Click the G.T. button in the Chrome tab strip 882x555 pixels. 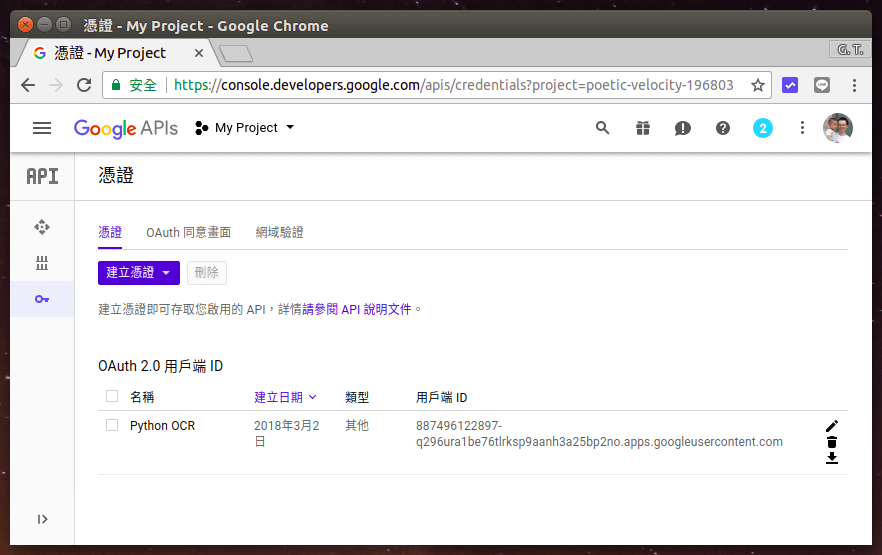pos(850,49)
